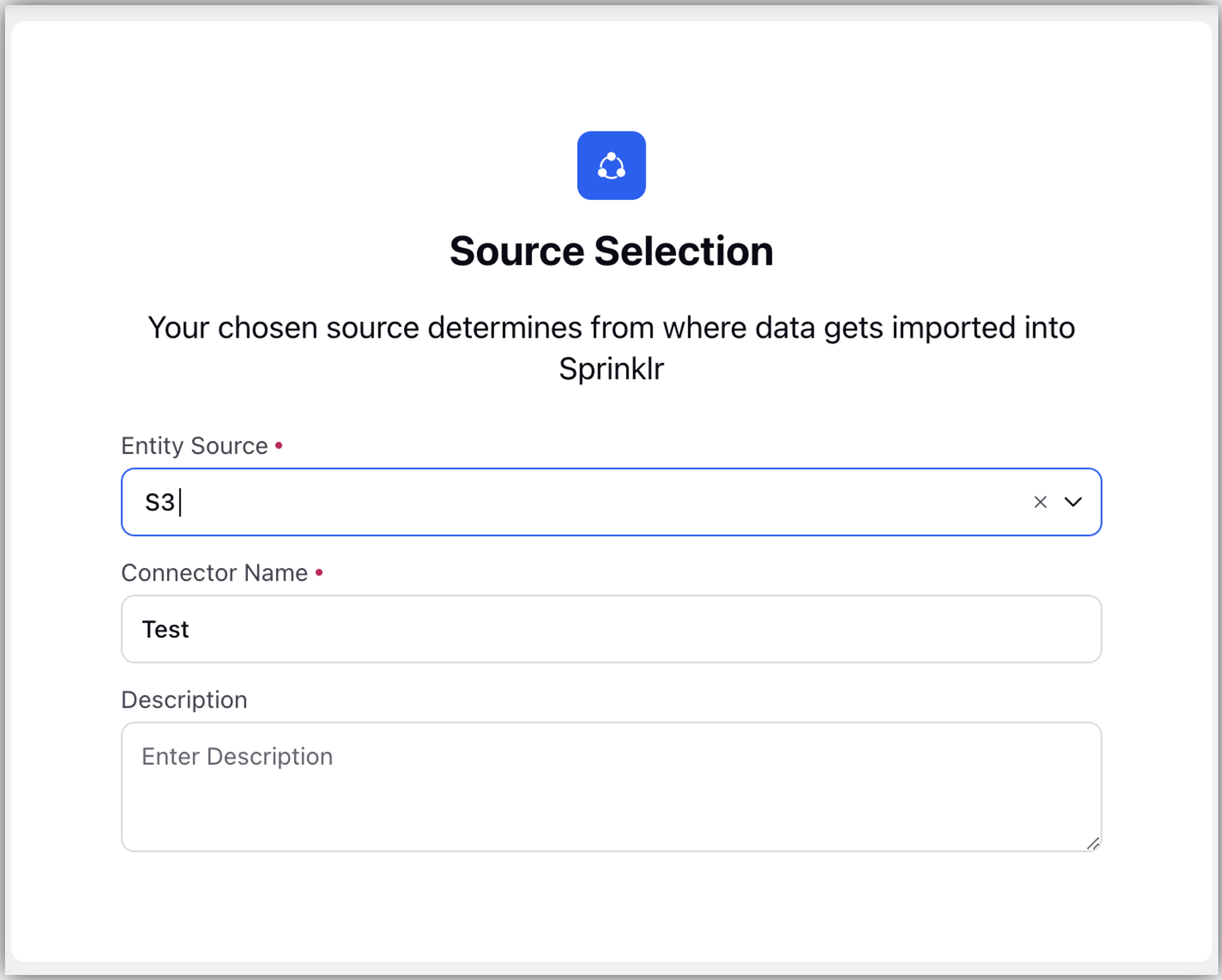Focus the Entity Source field showing S3

click(x=611, y=502)
